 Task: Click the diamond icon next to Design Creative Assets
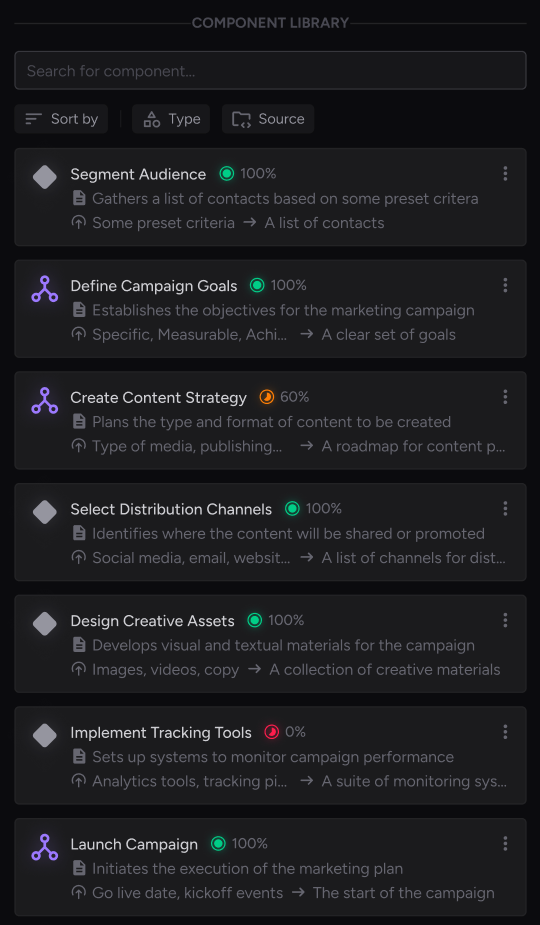tap(45, 624)
